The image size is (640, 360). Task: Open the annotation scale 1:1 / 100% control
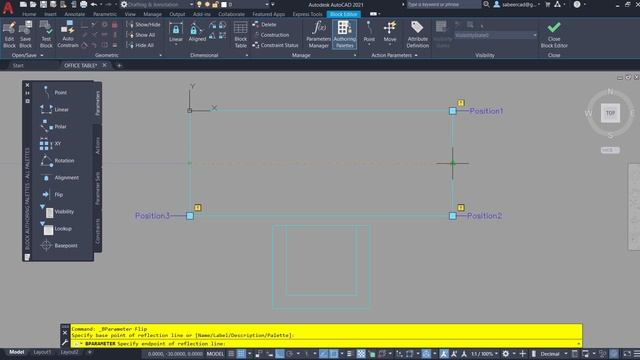tap(484, 354)
